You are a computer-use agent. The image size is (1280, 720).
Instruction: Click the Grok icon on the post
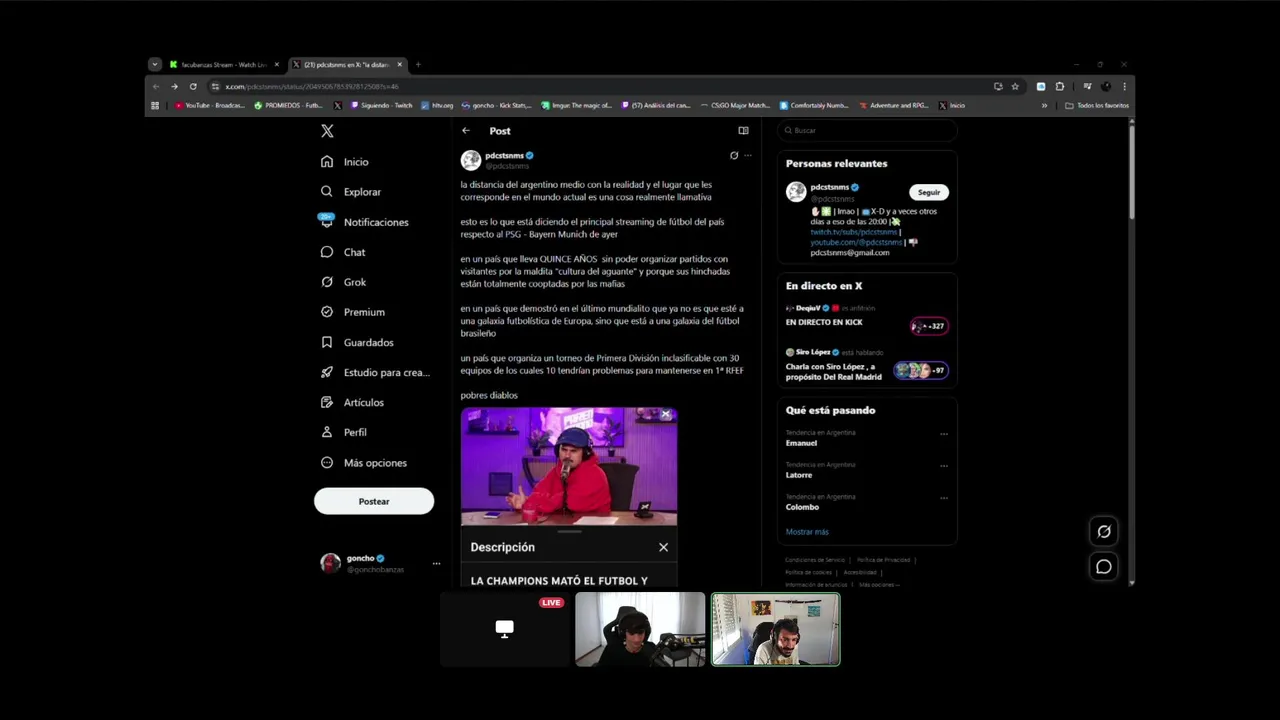pyautogui.click(x=734, y=155)
